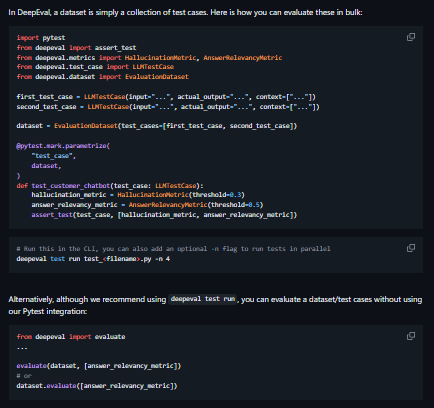The height and width of the screenshot is (408, 434).
Task: Click the 'hallucination_metric =' assignment line
Action: [138, 195]
